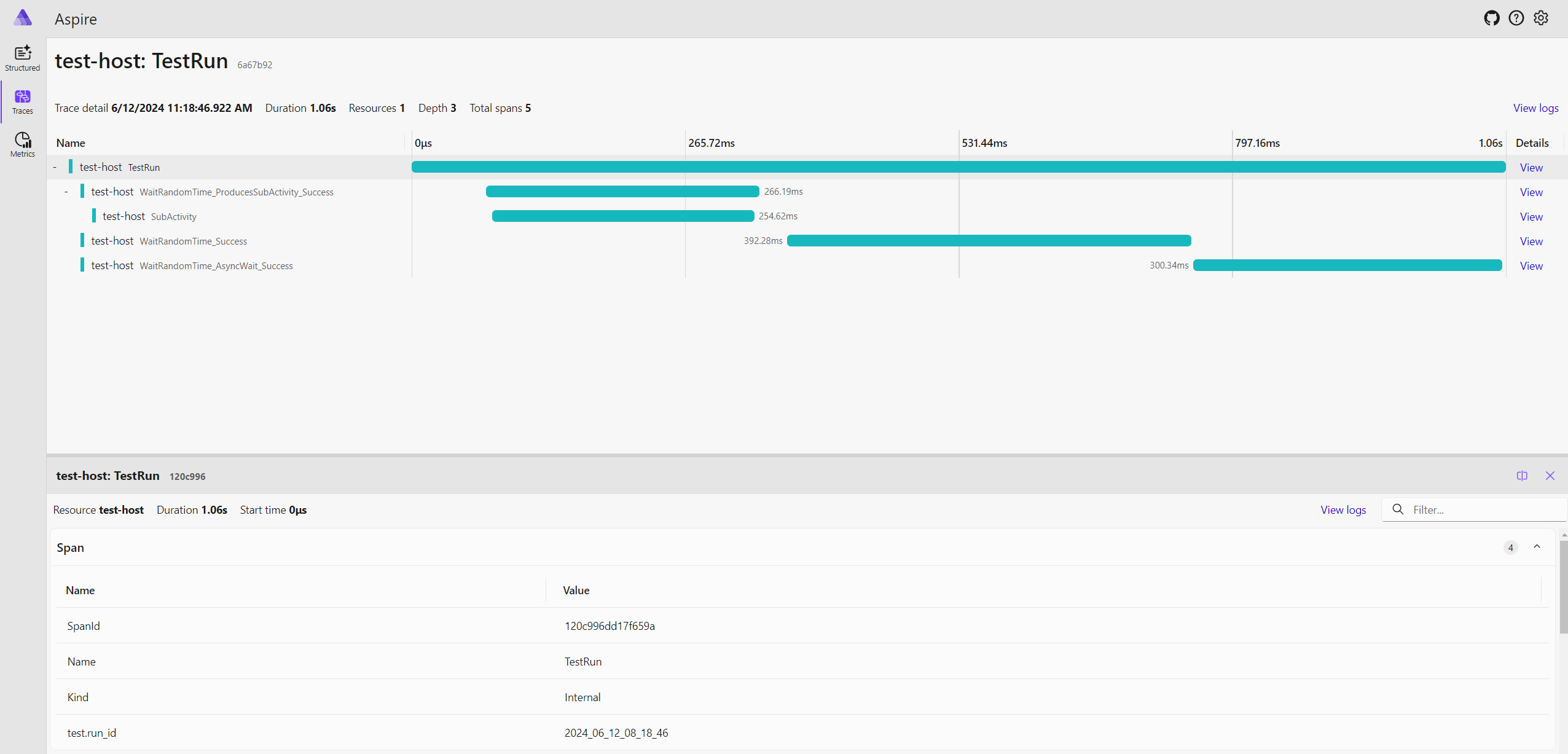Collapse the Span properties section
The image size is (1568, 754).
point(1537,547)
